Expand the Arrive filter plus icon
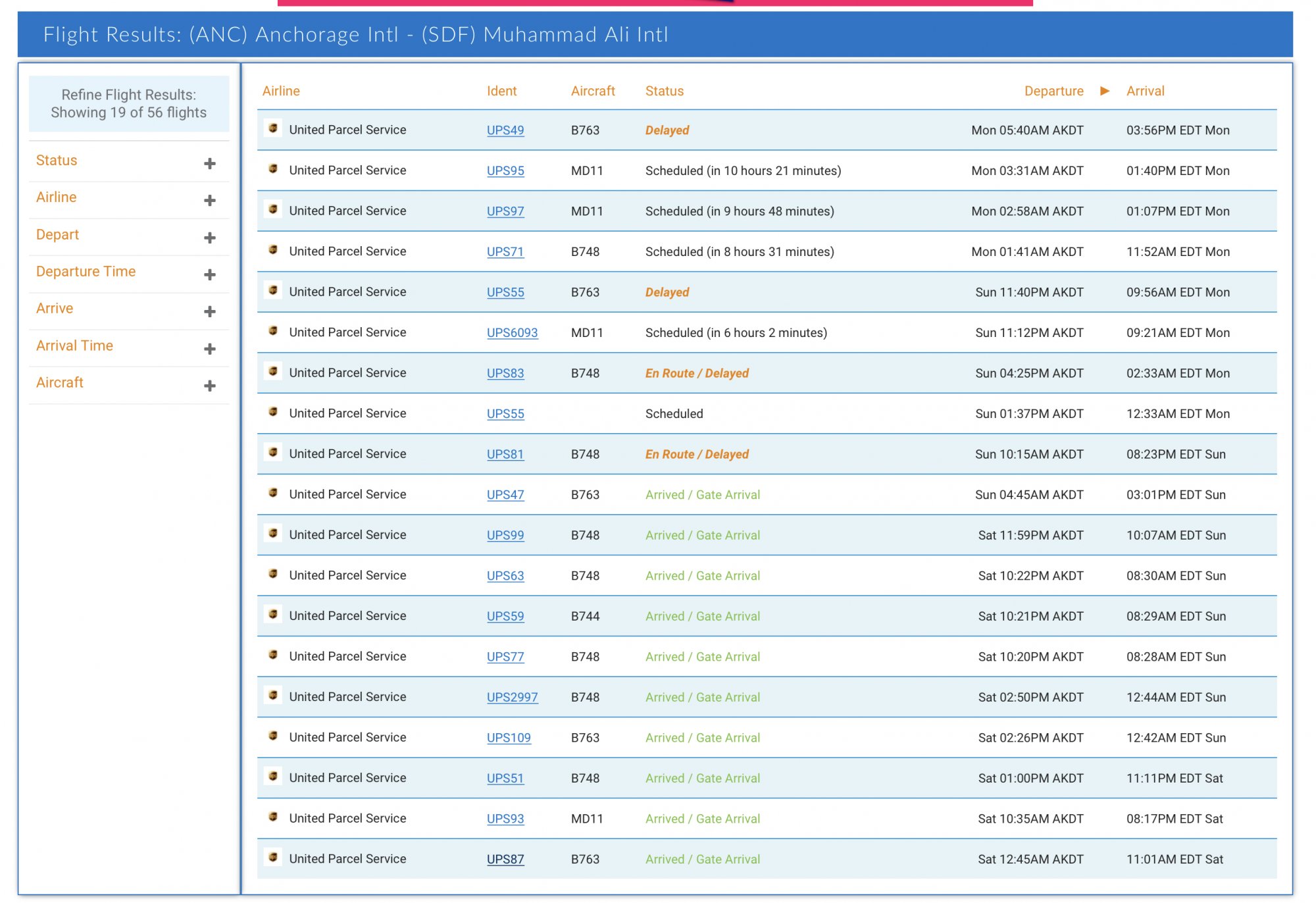Viewport: 1316px width, 903px height. tap(210, 311)
